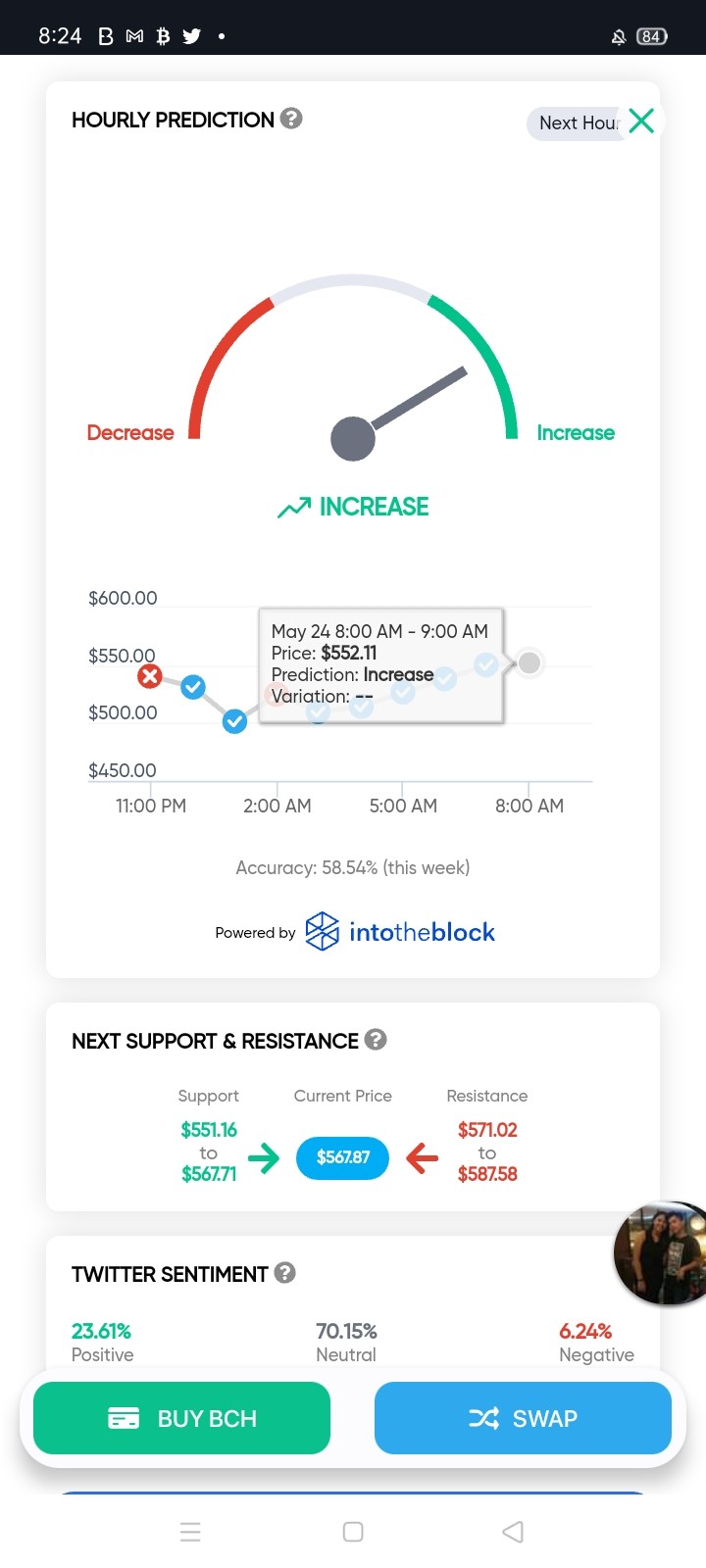The width and height of the screenshot is (706, 1568).
Task: Click the green support arrow icon
Action: click(264, 1158)
